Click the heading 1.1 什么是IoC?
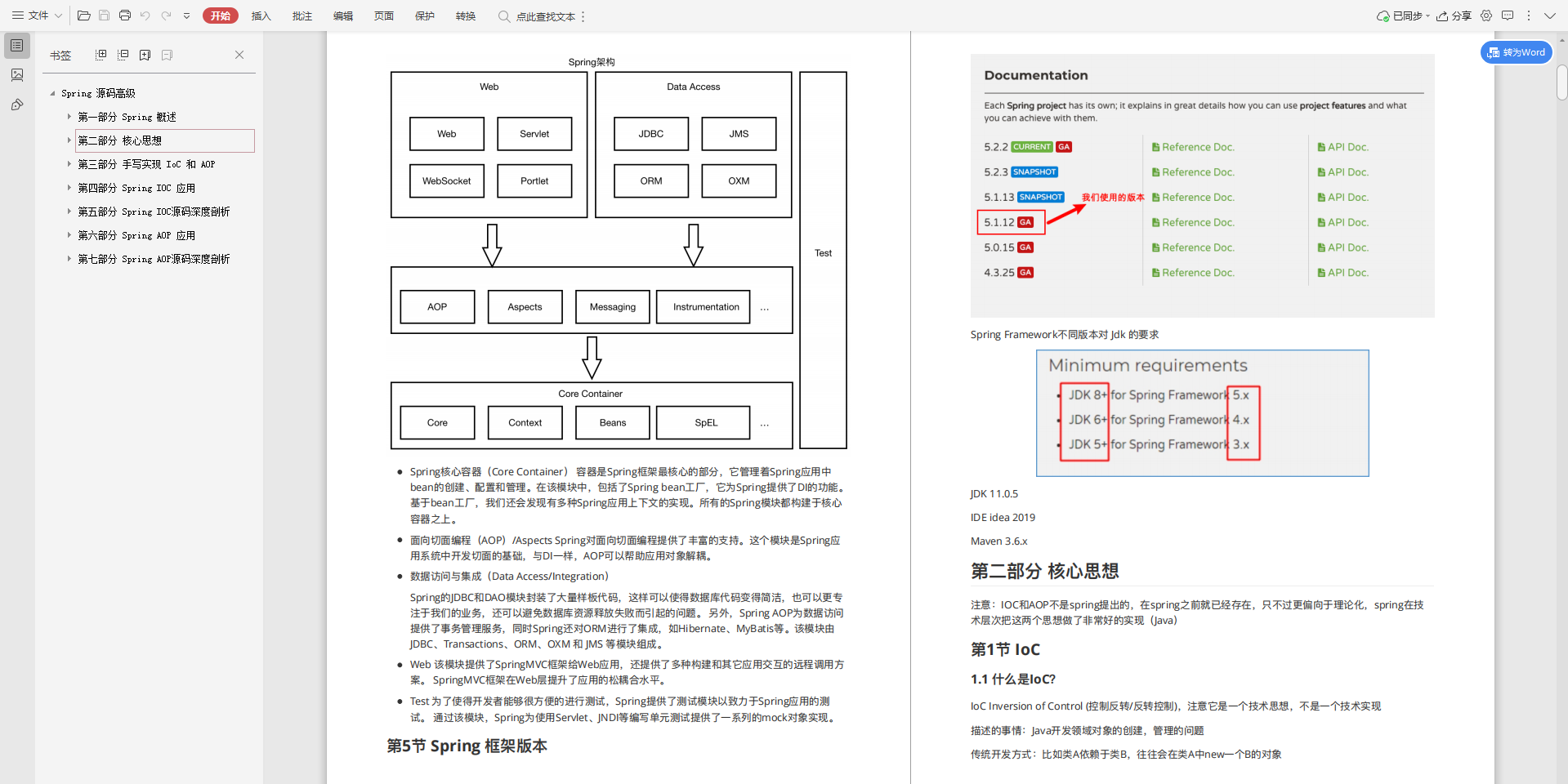Screen dimensions: 1568x784 [1012, 679]
